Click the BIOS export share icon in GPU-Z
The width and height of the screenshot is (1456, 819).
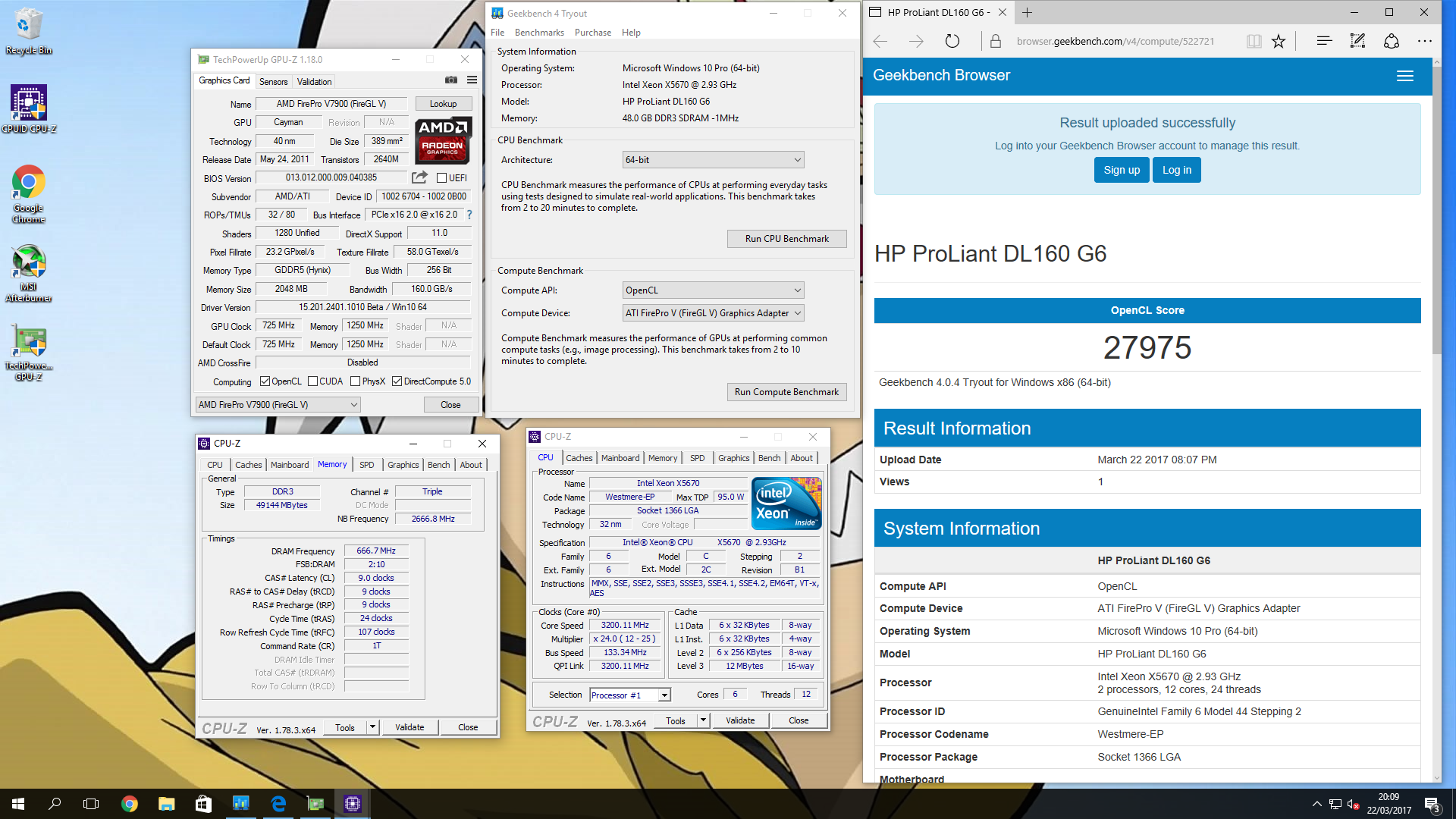click(419, 177)
